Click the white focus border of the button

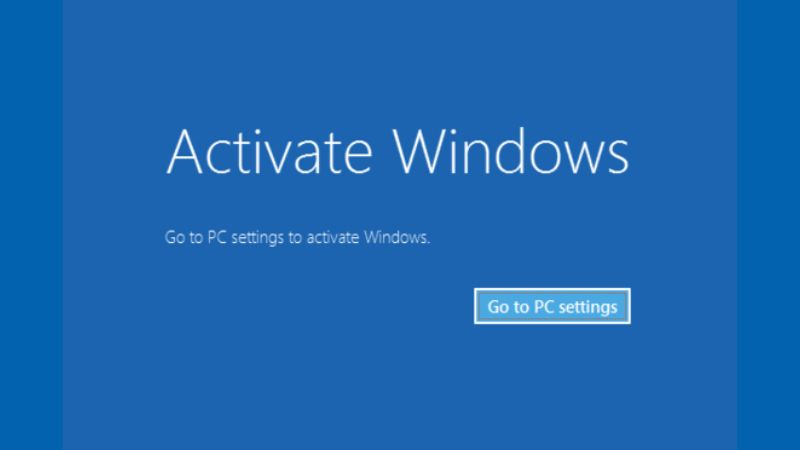tap(552, 289)
